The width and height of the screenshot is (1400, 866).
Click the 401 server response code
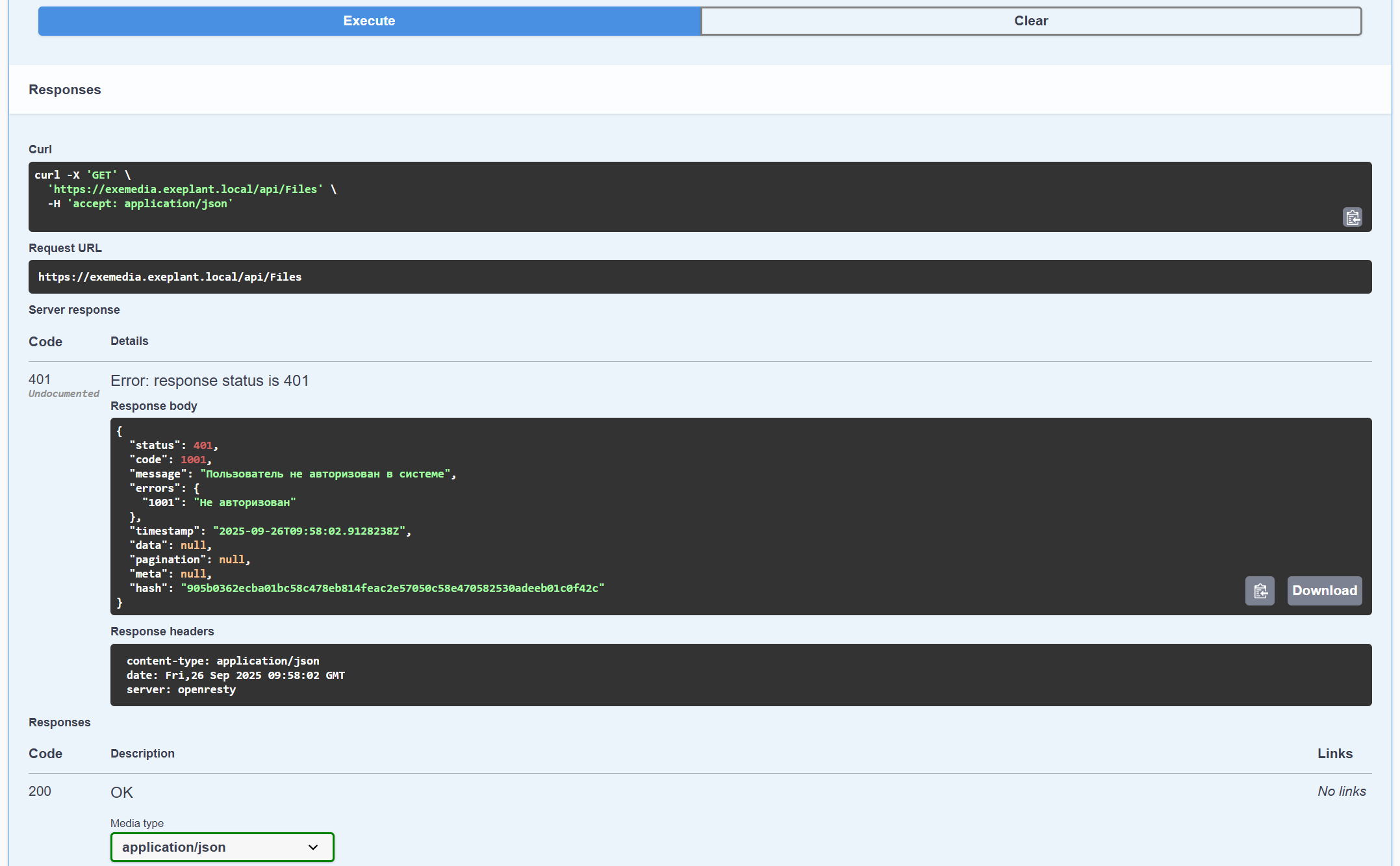click(x=40, y=379)
